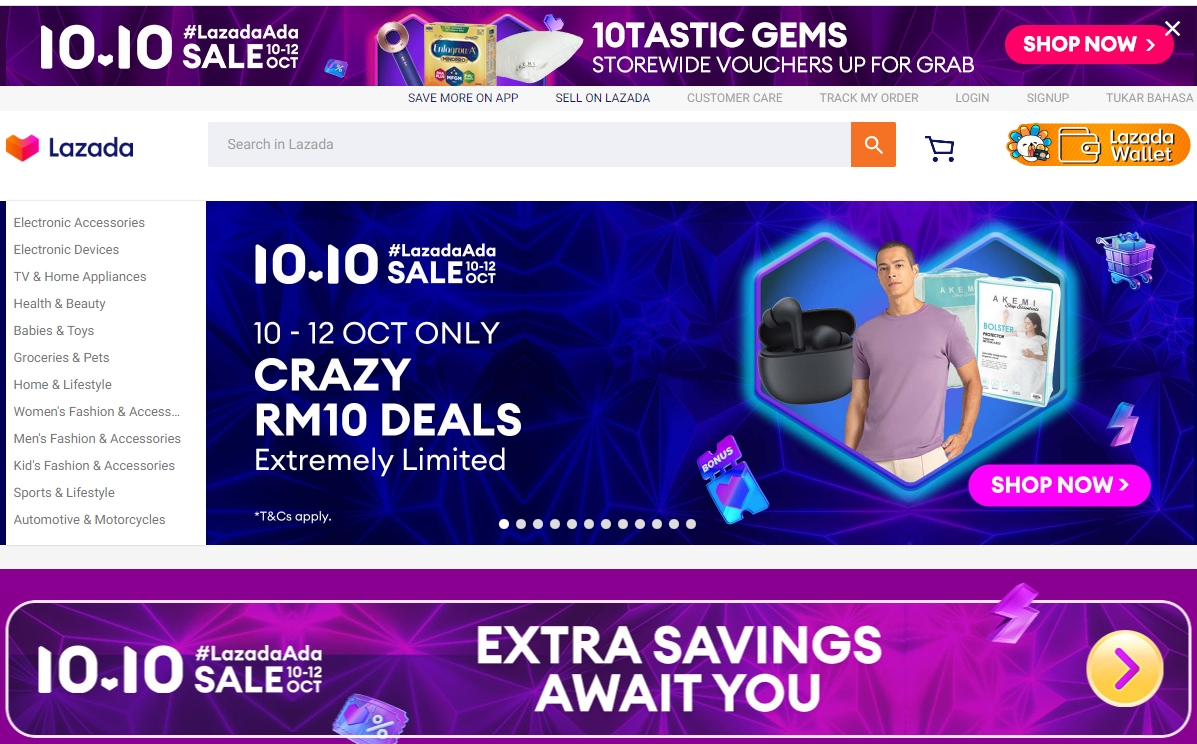
Task: Click the orange search magnifier button
Action: [873, 144]
